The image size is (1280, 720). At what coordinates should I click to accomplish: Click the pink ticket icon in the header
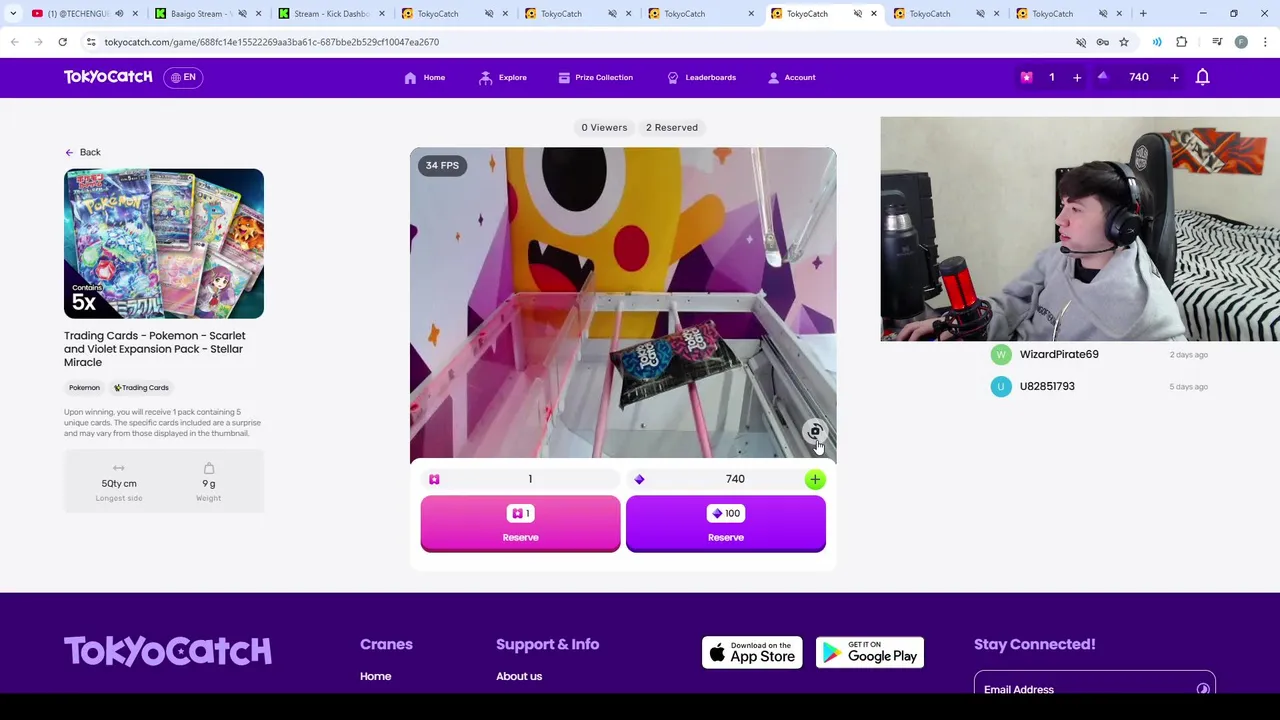click(x=1026, y=77)
